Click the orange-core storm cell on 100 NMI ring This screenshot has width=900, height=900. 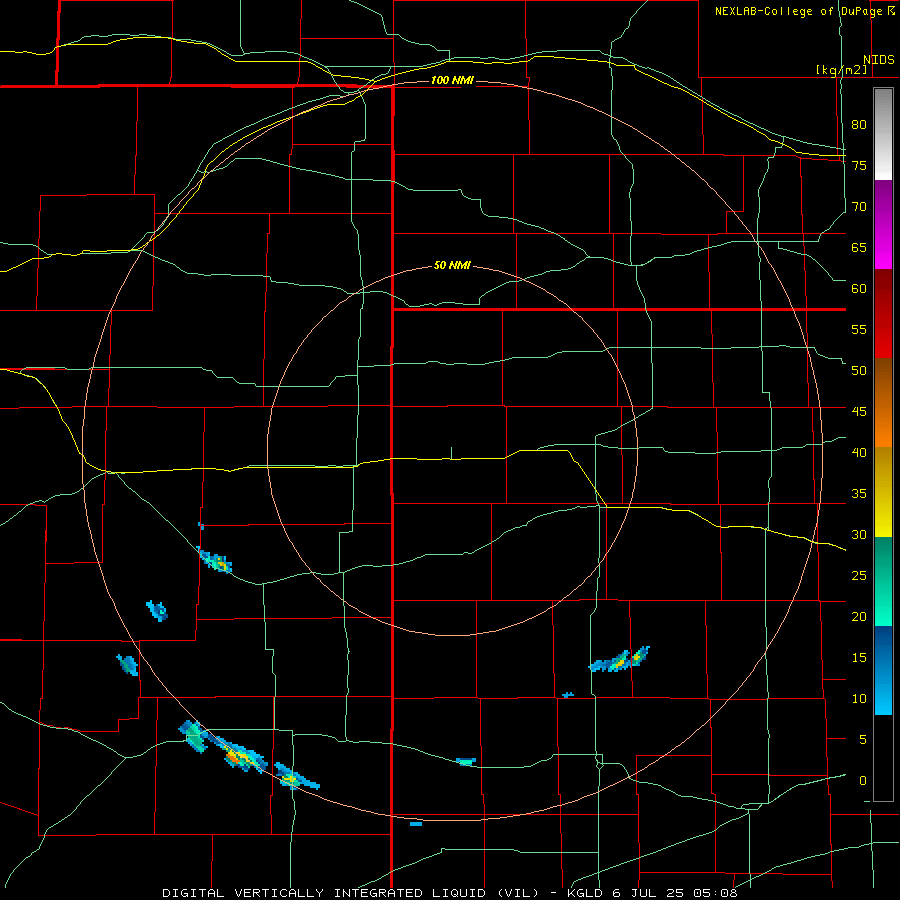tap(238, 756)
